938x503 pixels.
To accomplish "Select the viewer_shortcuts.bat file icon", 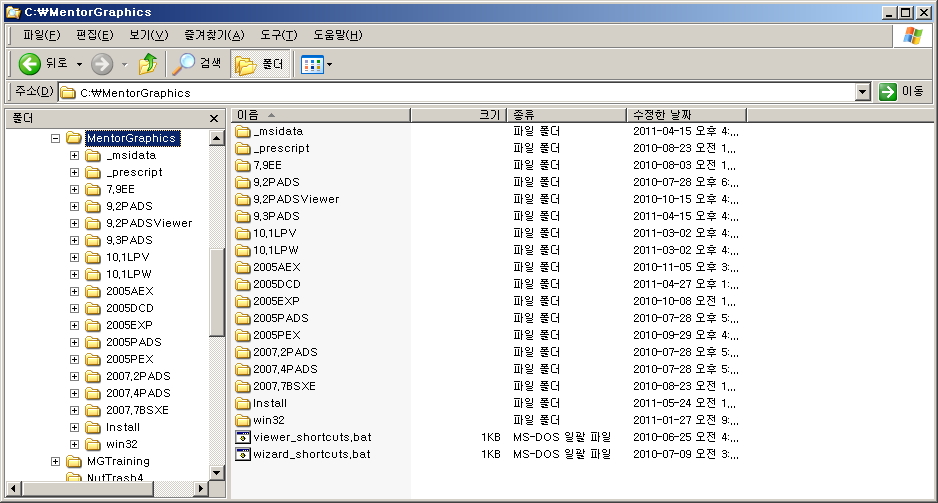I will coord(242,437).
